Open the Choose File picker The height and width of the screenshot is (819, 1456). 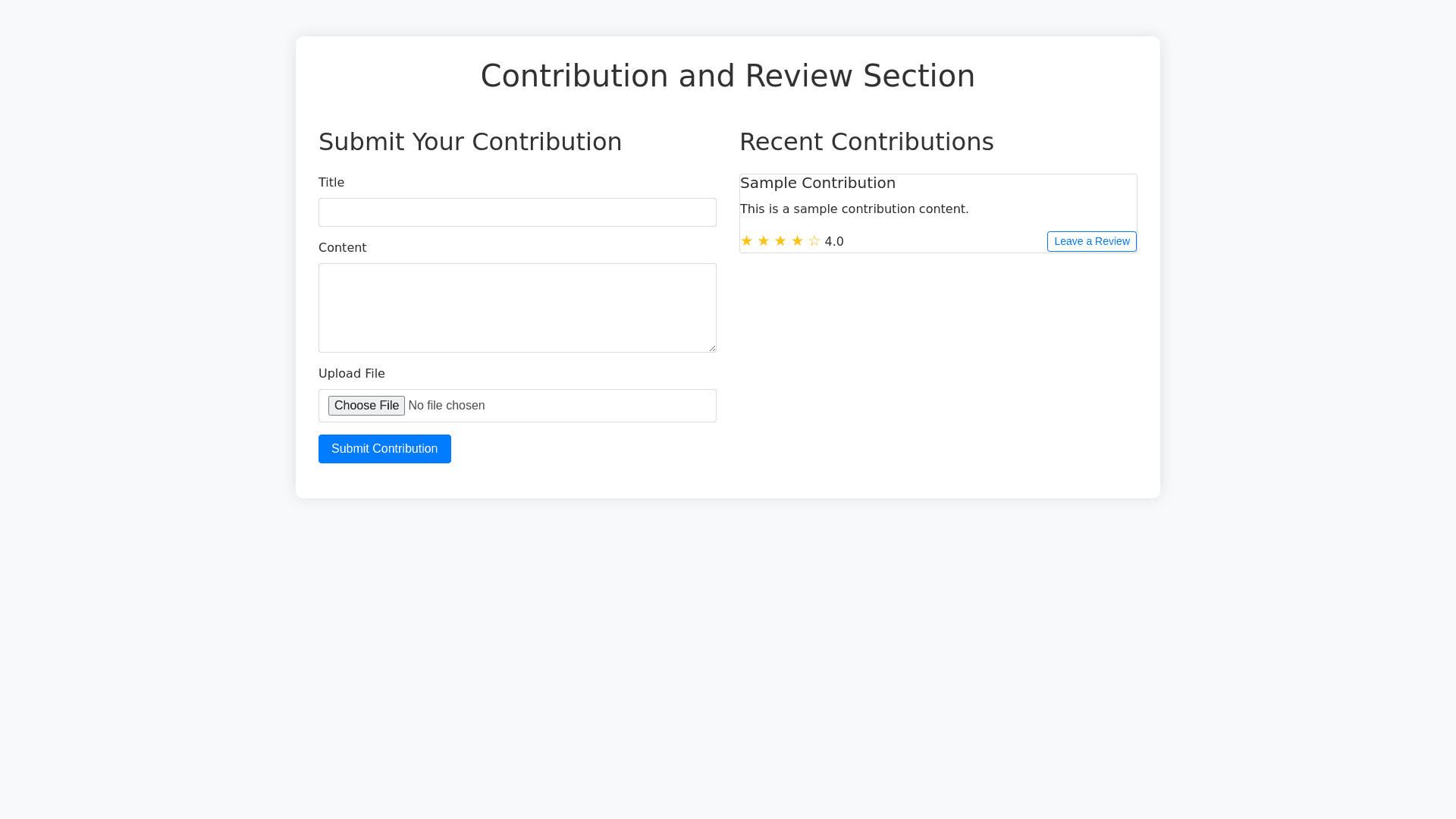click(366, 406)
